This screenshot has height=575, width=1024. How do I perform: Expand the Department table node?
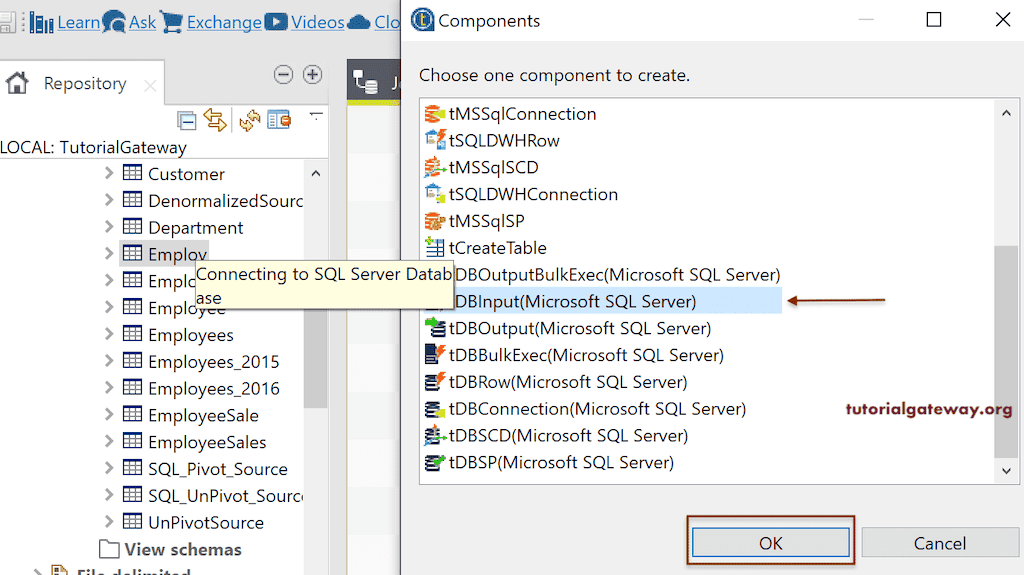(108, 227)
